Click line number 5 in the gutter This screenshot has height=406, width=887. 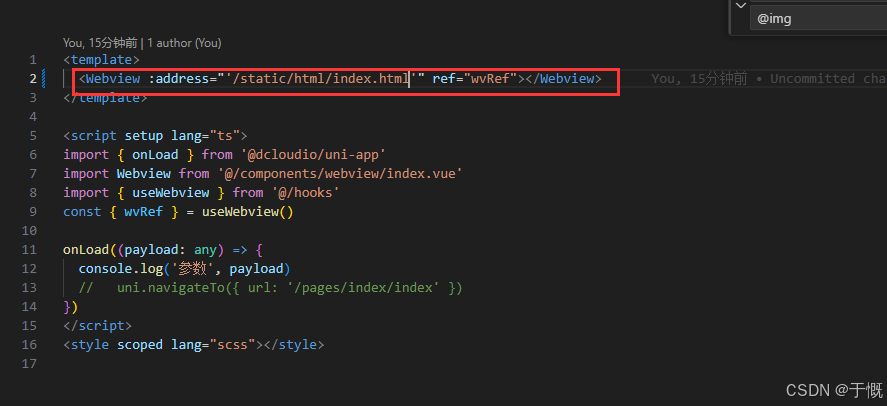pos(33,136)
